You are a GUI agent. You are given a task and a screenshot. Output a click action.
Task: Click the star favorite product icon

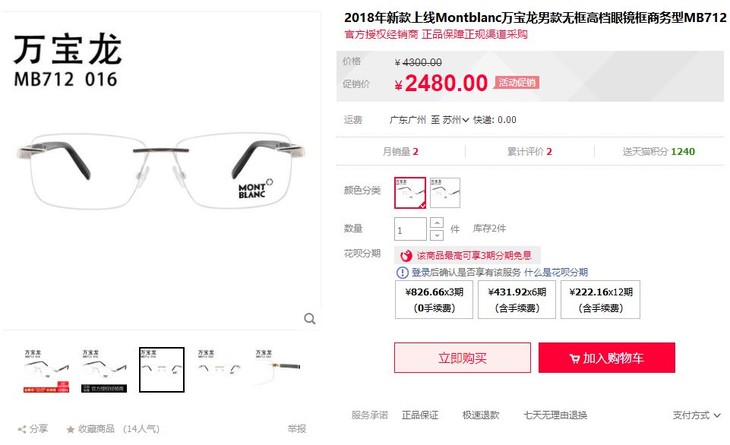[70, 429]
